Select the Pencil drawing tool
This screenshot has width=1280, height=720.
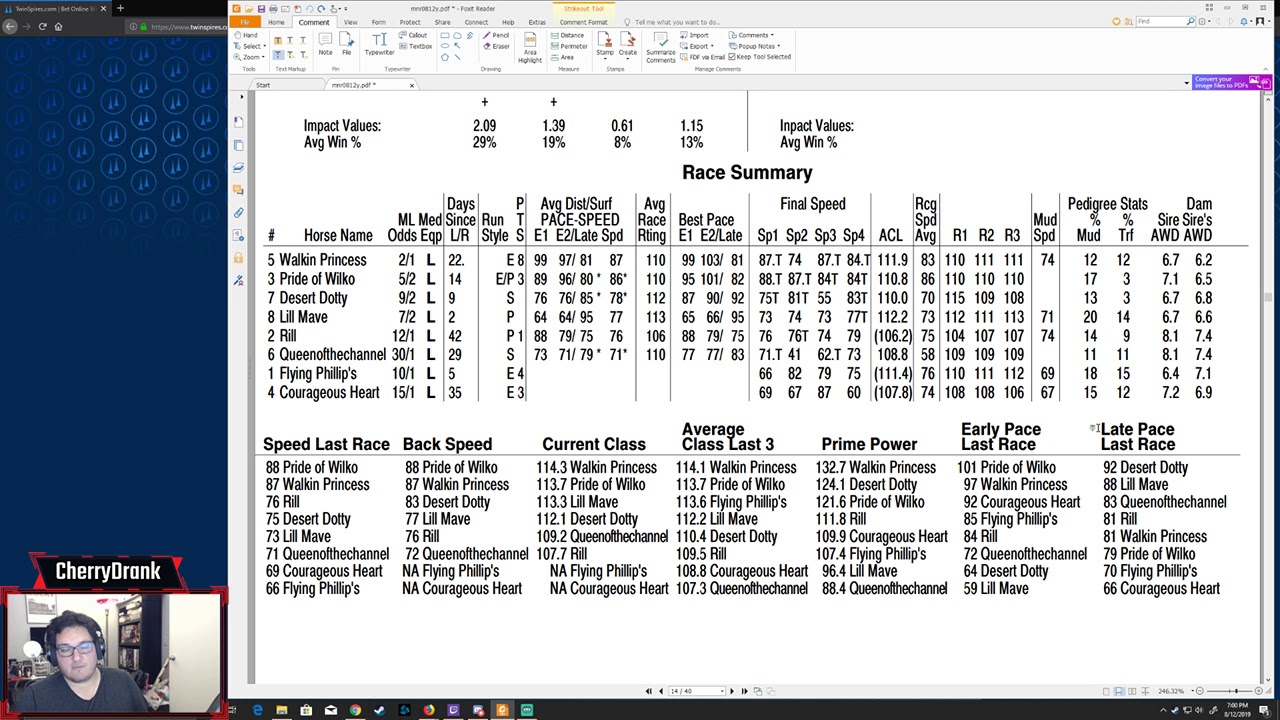click(x=496, y=35)
